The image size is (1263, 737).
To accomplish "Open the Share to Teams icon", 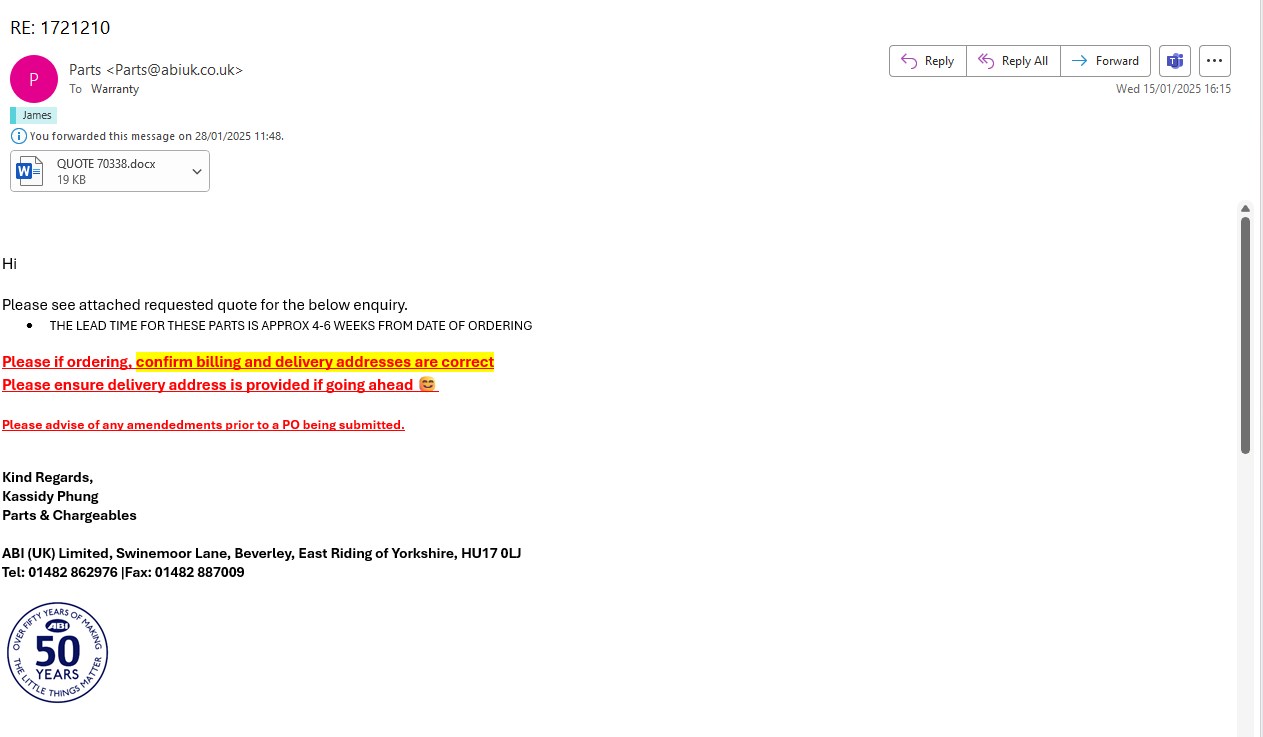I will 1175,61.
